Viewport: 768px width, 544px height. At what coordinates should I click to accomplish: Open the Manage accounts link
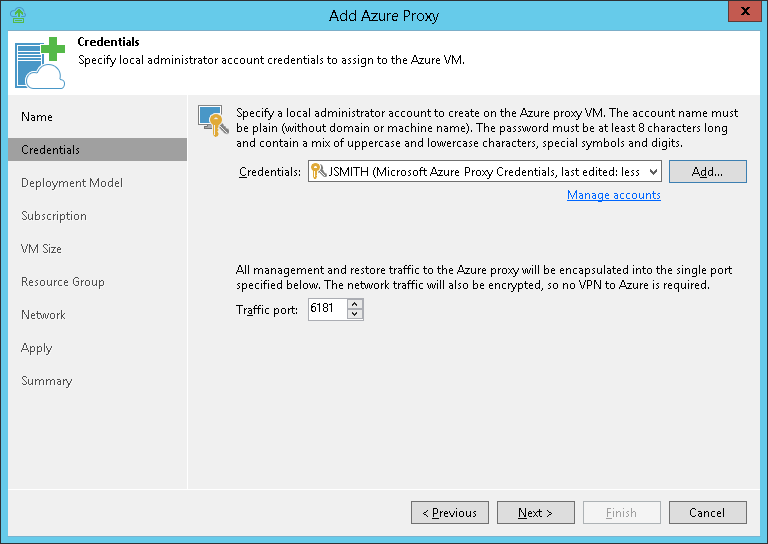pyautogui.click(x=613, y=195)
